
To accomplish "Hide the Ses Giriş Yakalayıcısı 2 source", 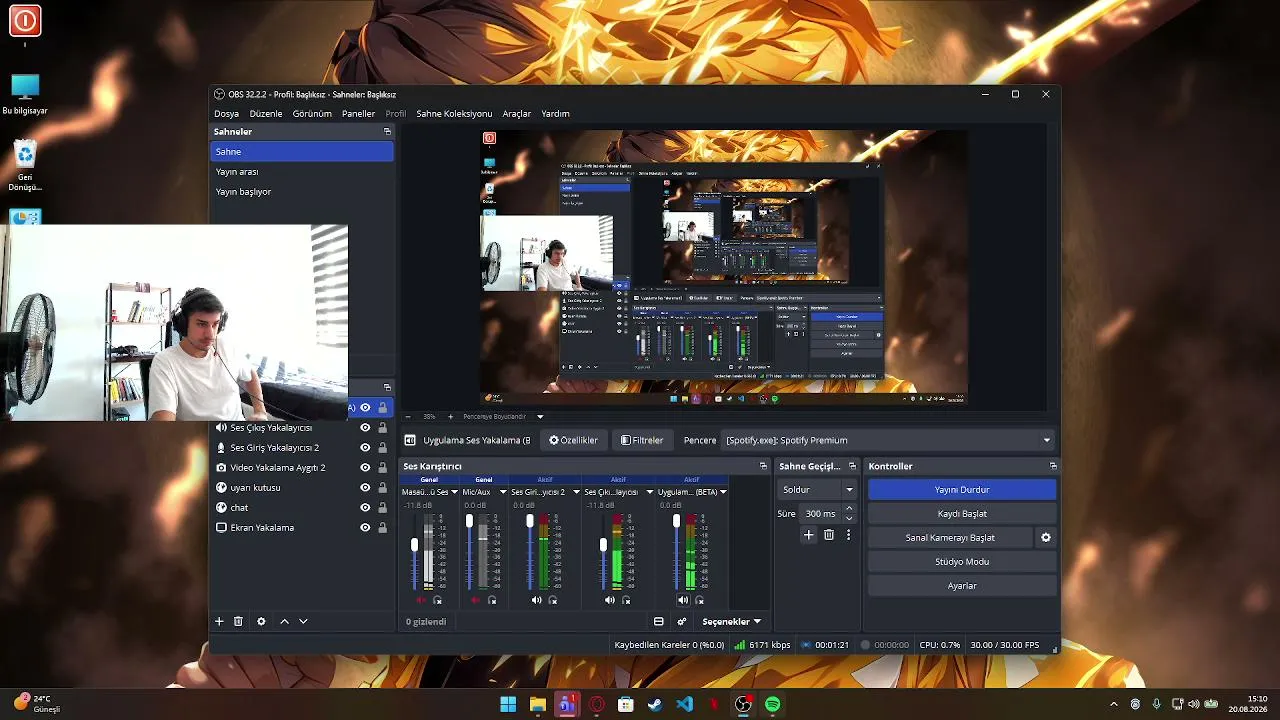I will pyautogui.click(x=365, y=447).
